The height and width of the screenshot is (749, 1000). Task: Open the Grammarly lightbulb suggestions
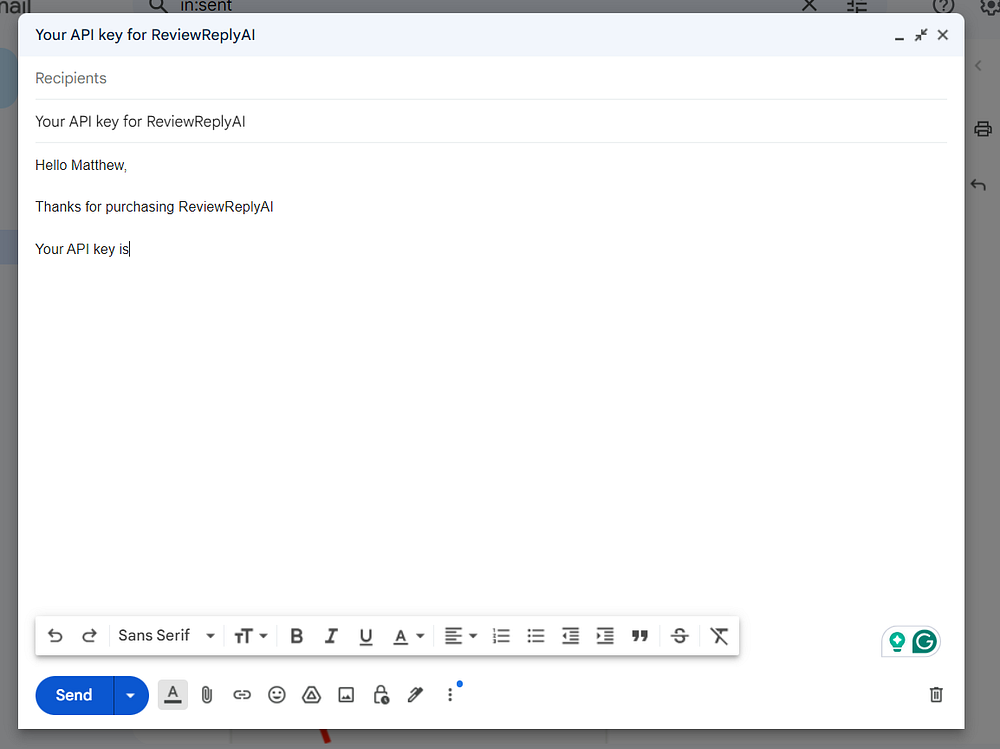coord(897,641)
